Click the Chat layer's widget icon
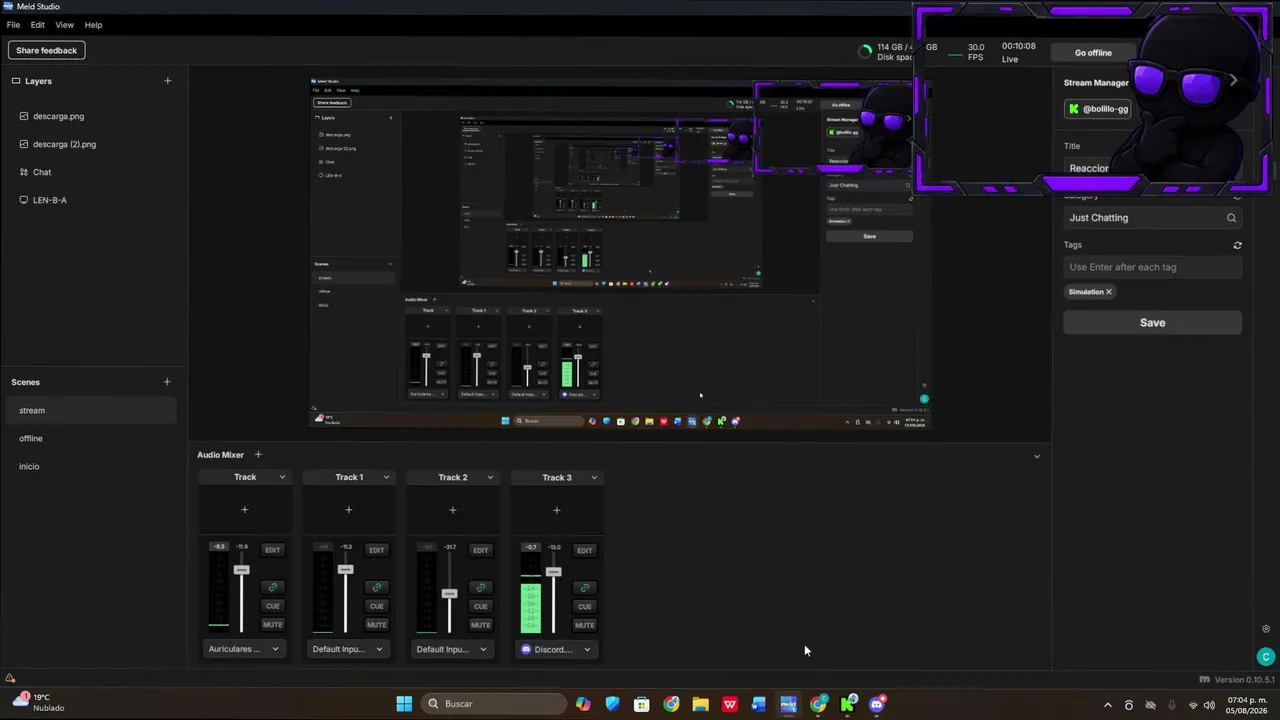The height and width of the screenshot is (720, 1280). (24, 172)
